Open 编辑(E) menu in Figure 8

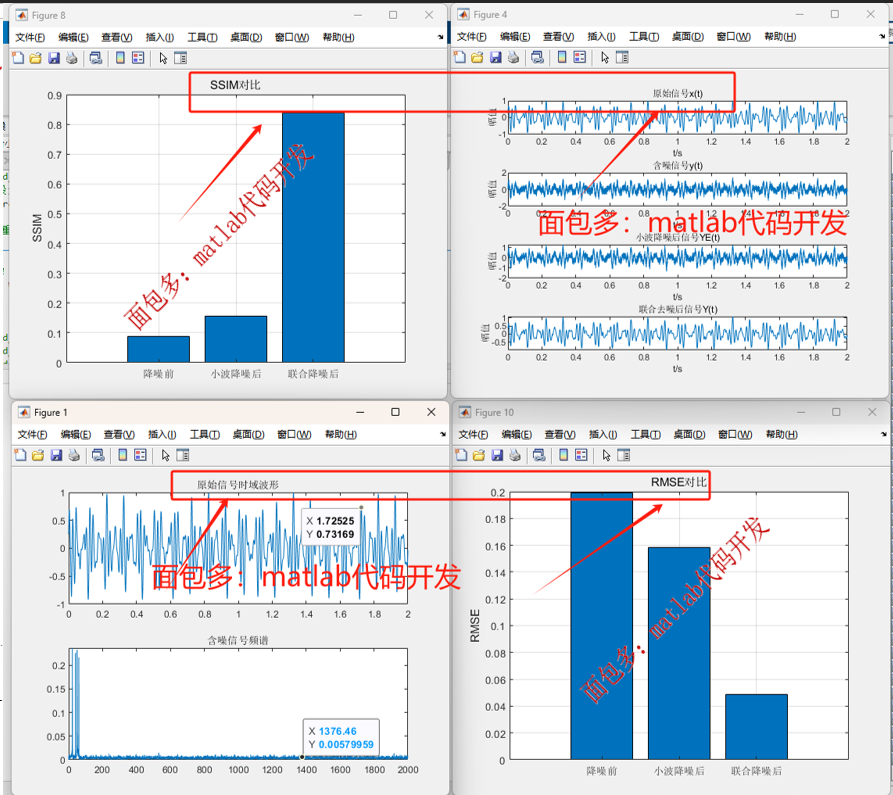(73, 37)
